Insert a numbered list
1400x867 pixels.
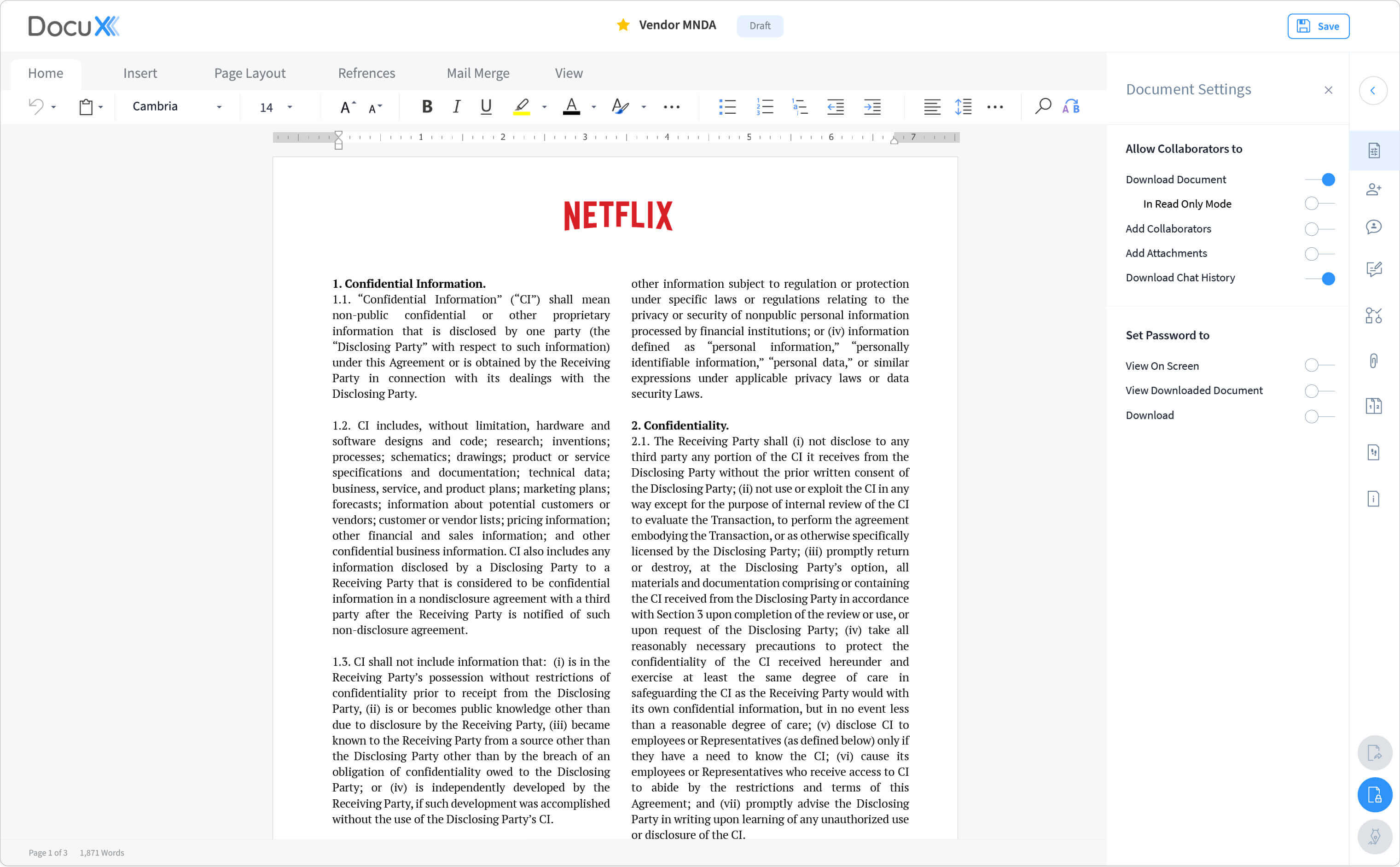[x=765, y=107]
